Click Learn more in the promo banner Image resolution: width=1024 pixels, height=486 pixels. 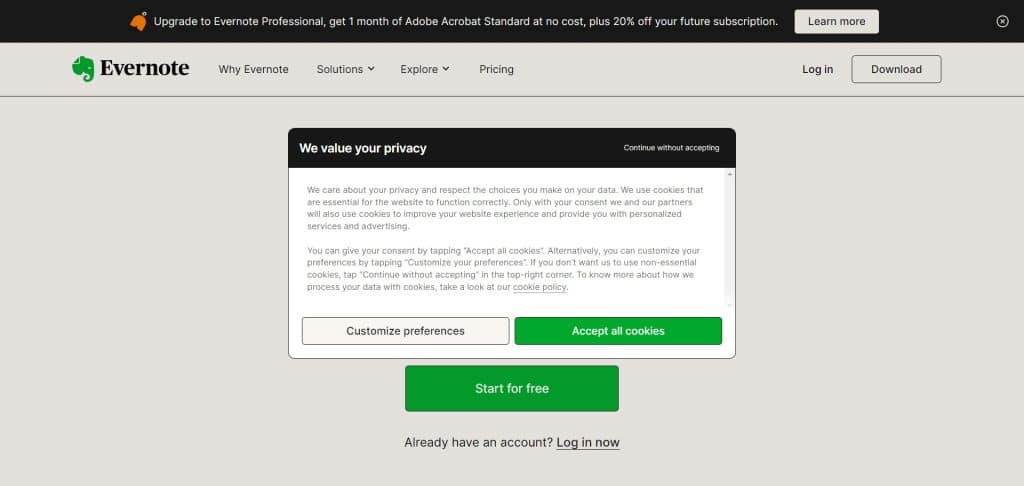[x=837, y=22]
